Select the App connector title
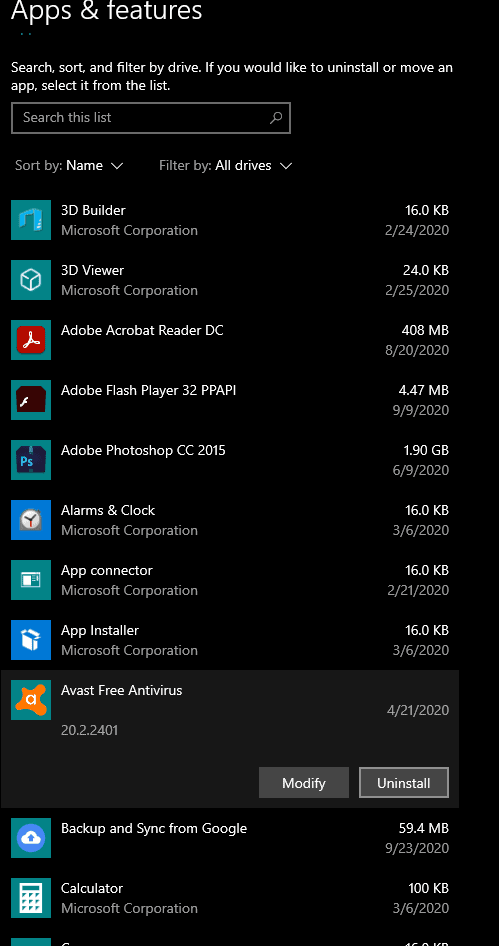This screenshot has height=946, width=499. coord(107,571)
